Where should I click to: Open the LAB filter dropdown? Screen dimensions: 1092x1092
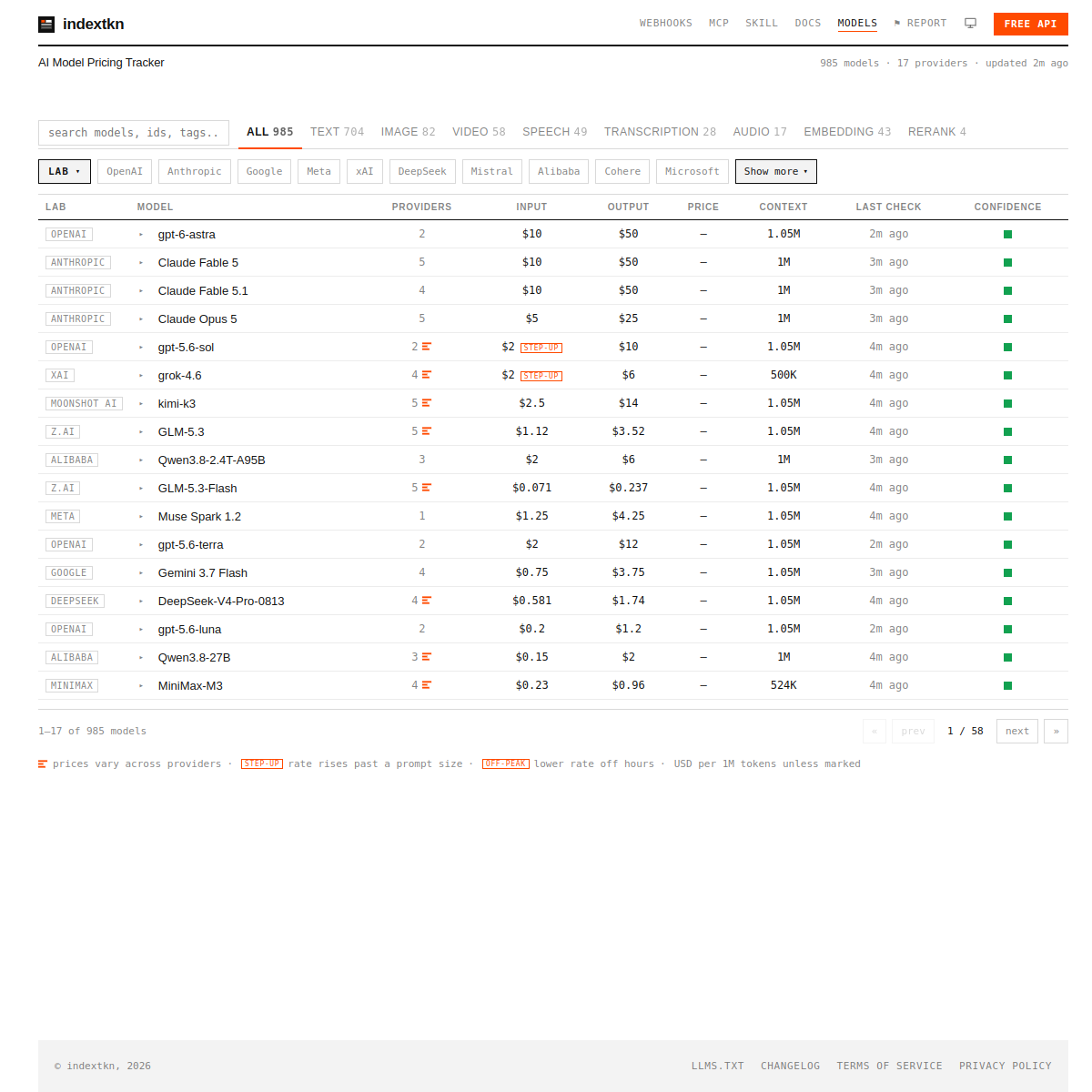click(x=65, y=172)
